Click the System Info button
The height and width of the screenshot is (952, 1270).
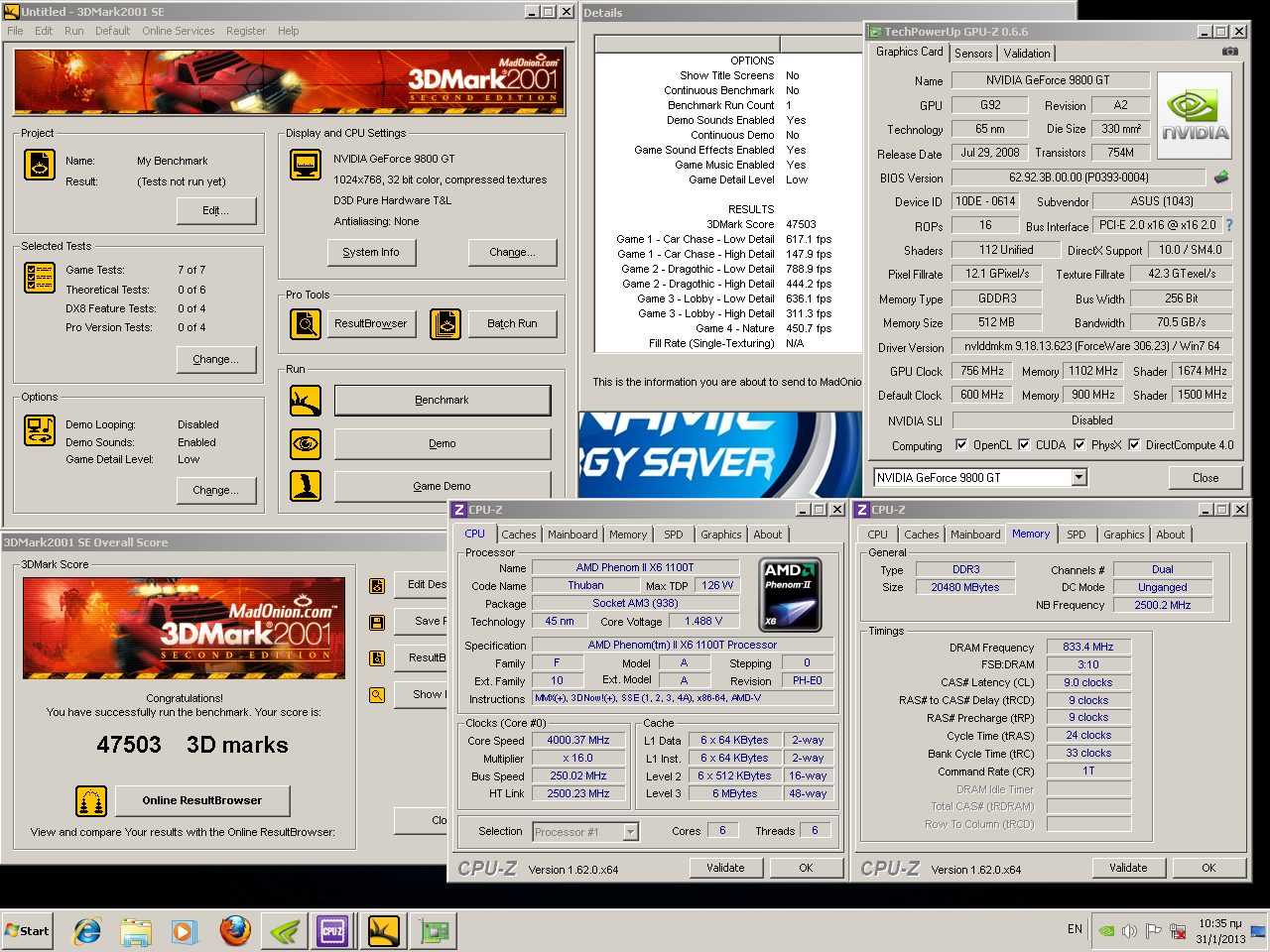pyautogui.click(x=371, y=252)
